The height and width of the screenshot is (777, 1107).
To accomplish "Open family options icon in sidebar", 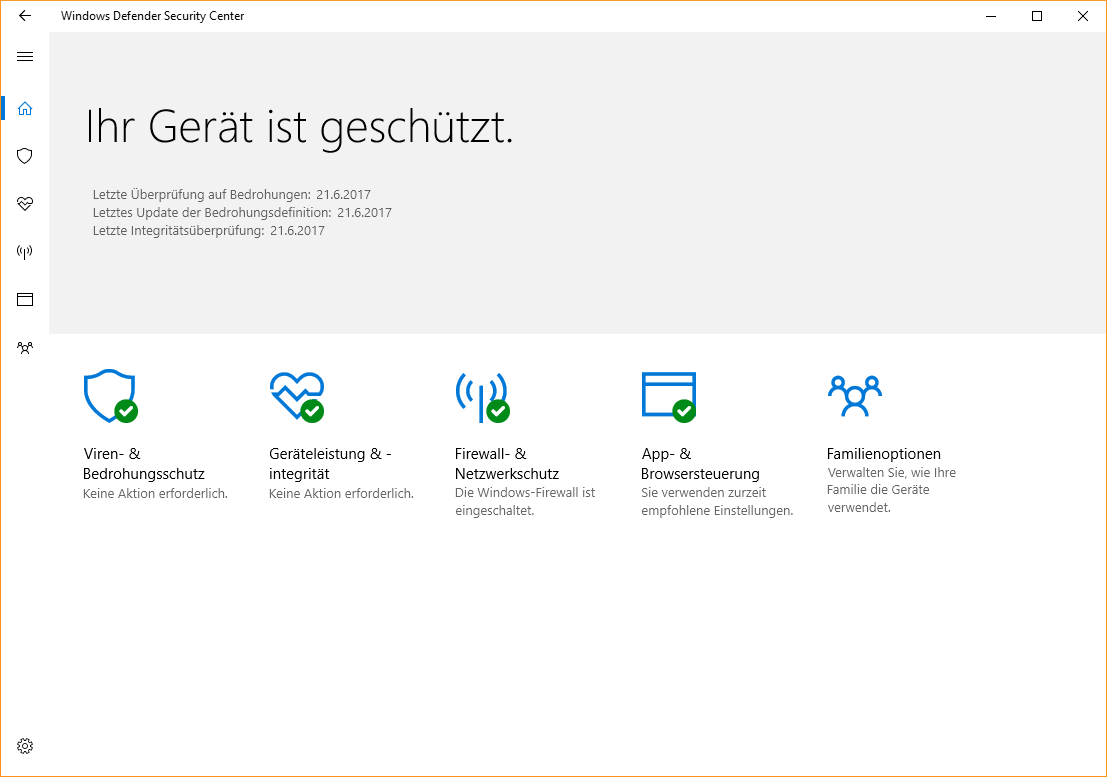I will tap(25, 347).
